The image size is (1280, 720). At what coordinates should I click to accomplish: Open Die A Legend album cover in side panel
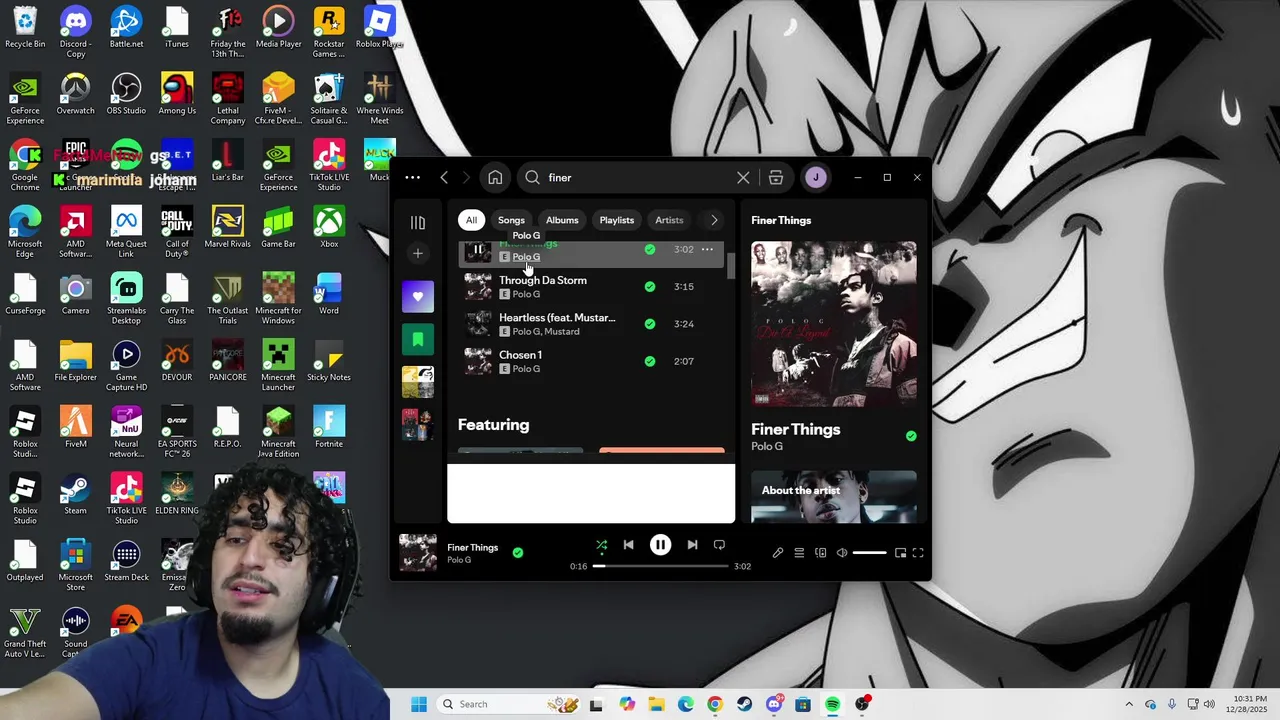point(834,324)
